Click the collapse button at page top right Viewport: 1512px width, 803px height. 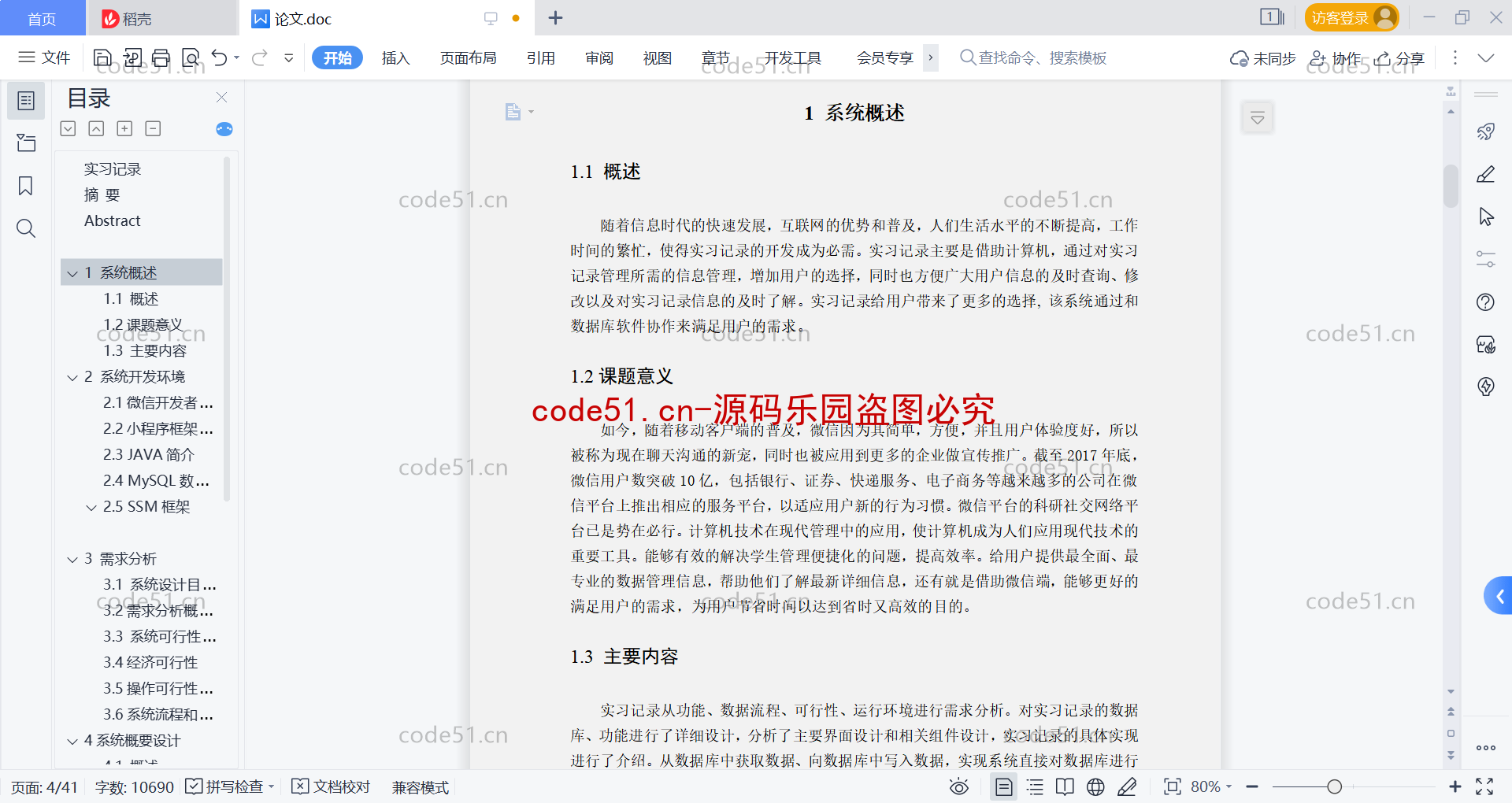coord(1258,118)
